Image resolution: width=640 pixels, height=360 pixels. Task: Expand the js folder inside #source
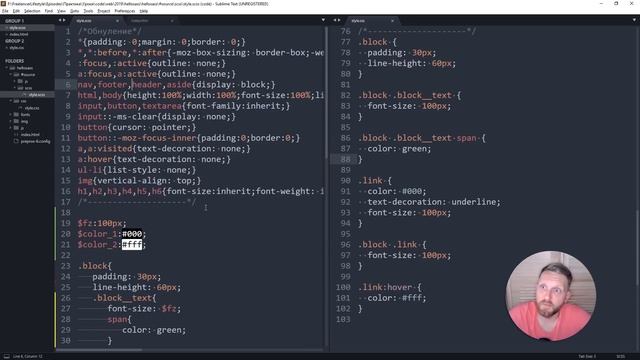[x=15, y=81]
